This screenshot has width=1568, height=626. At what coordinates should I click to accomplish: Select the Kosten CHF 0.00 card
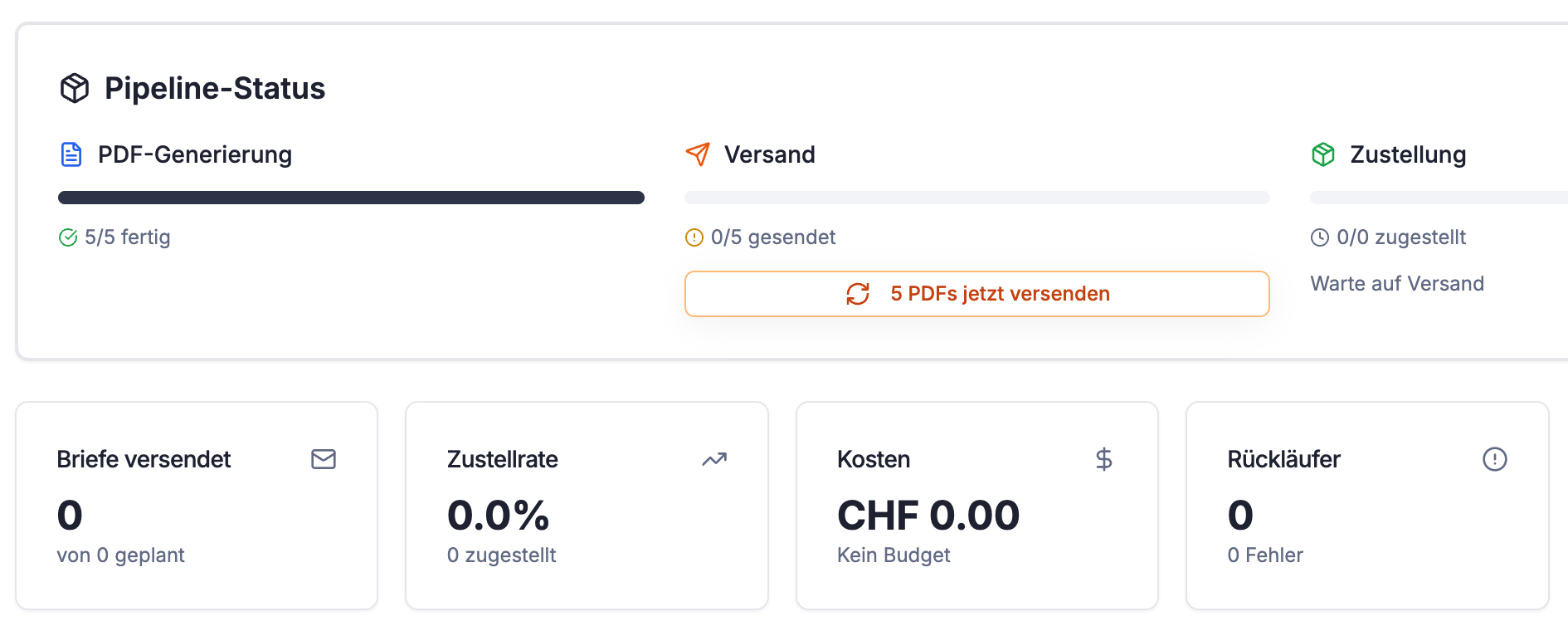point(976,506)
